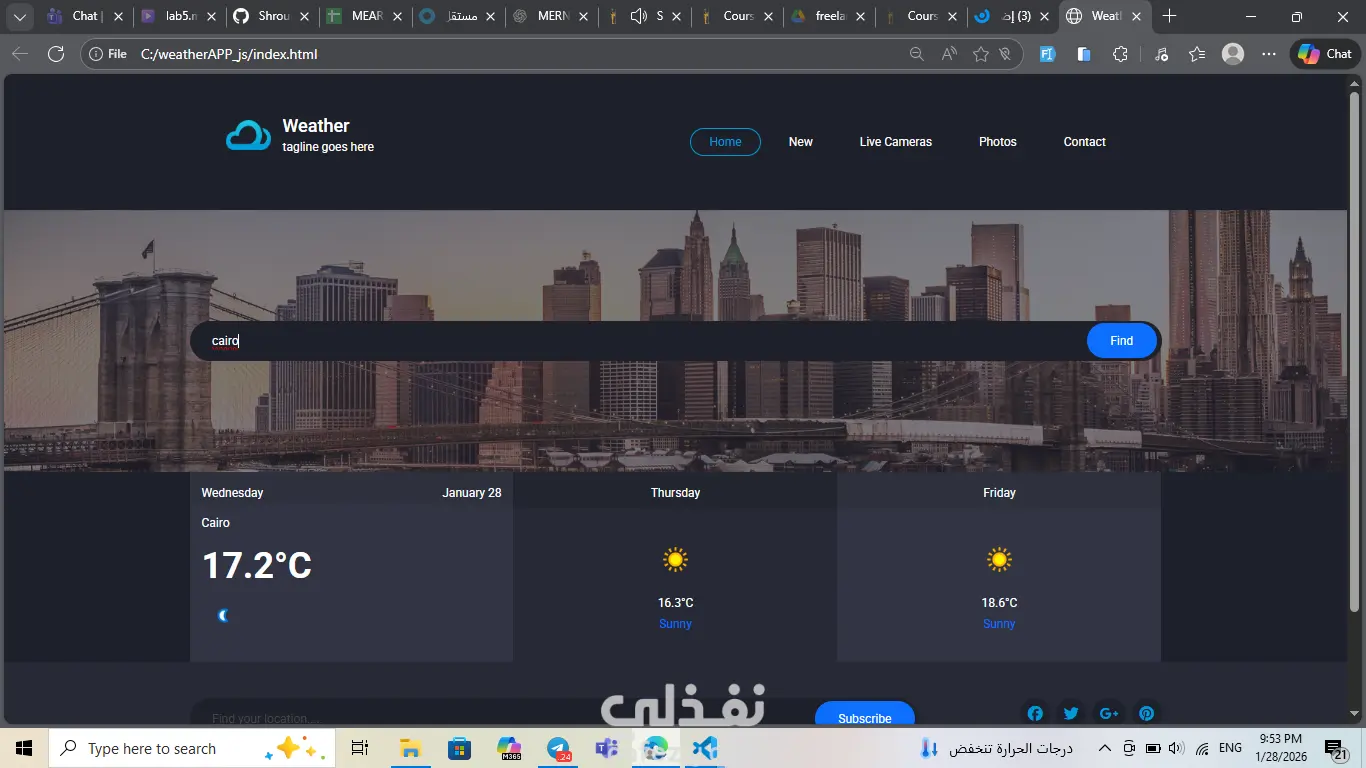Open Visual Studio Code from taskbar
Viewport: 1366px width, 768px height.
[705, 748]
